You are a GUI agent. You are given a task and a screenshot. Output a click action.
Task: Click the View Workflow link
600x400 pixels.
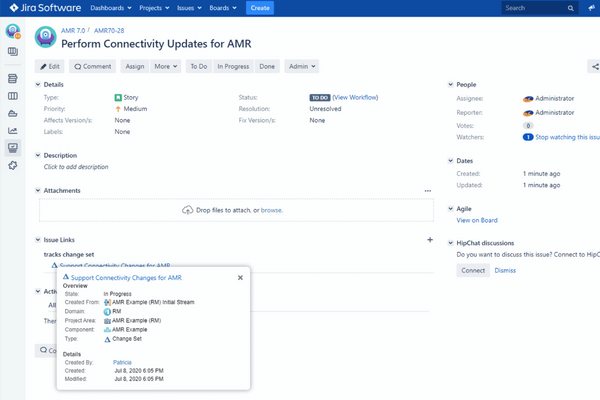[x=355, y=98]
